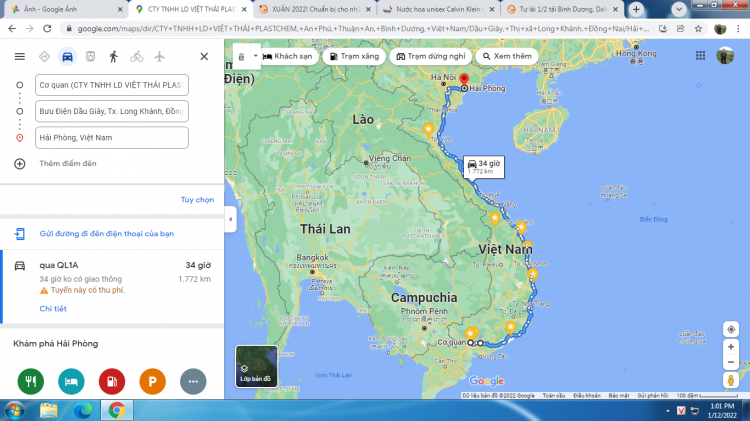Edit the starting point Cơ quan field
This screenshot has height=421, width=750.
point(111,85)
